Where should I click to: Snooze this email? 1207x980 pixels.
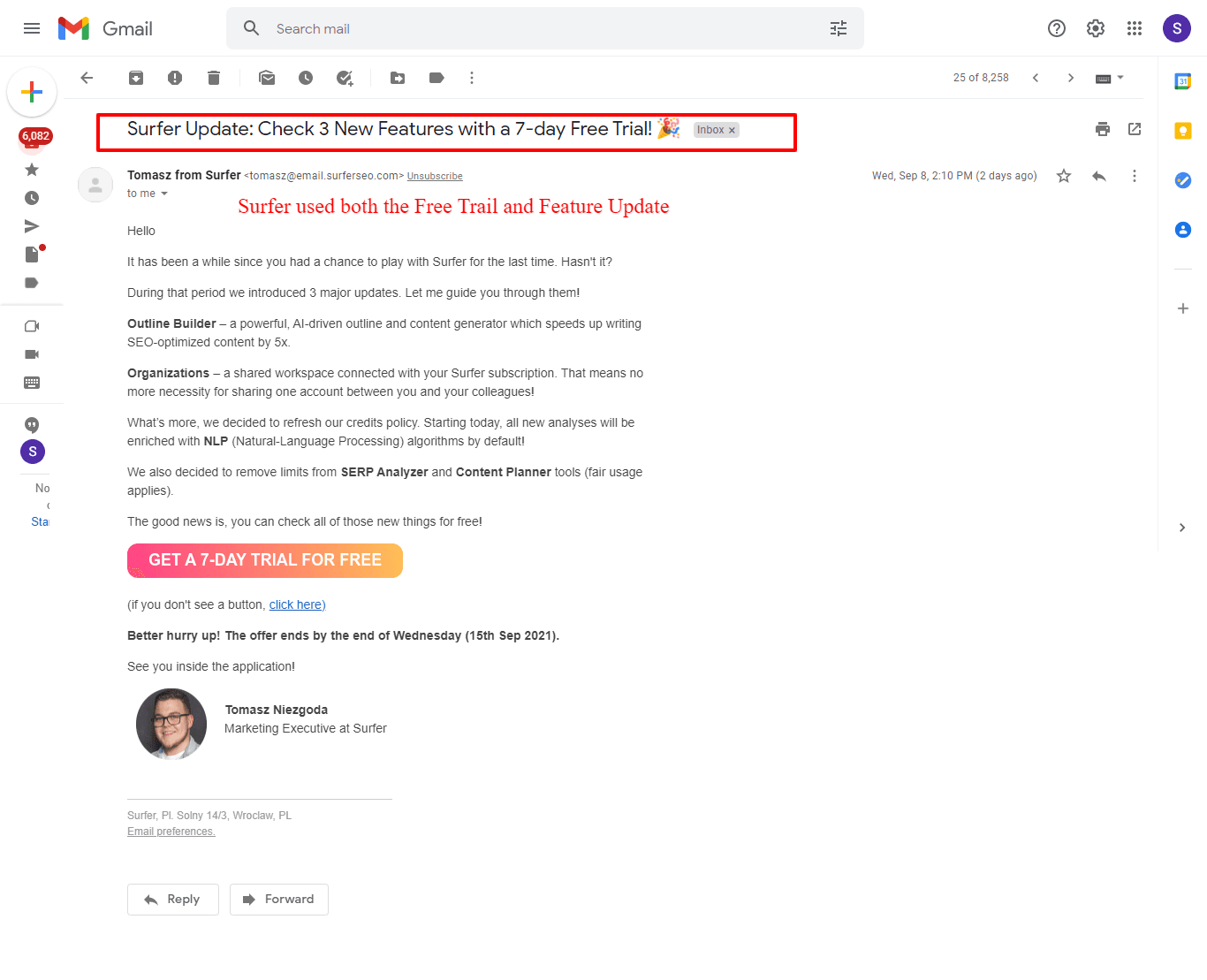click(x=306, y=78)
